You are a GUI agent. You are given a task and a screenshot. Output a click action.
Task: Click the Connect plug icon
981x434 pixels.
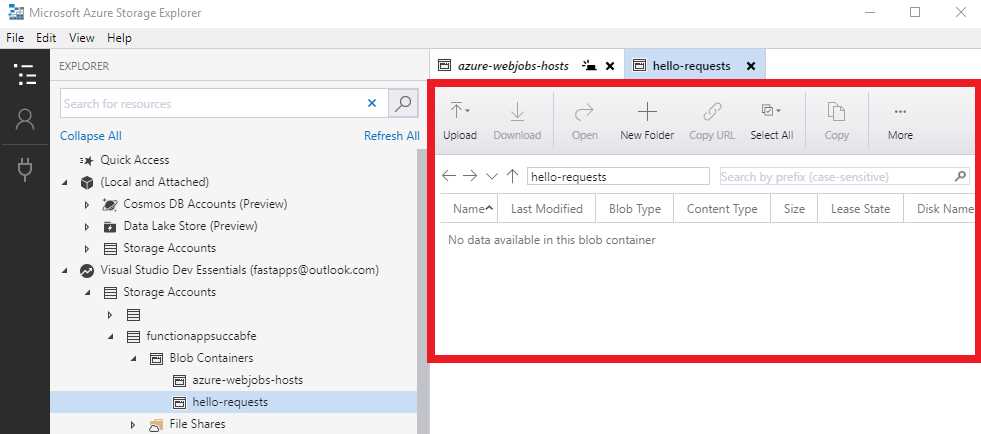(25, 169)
